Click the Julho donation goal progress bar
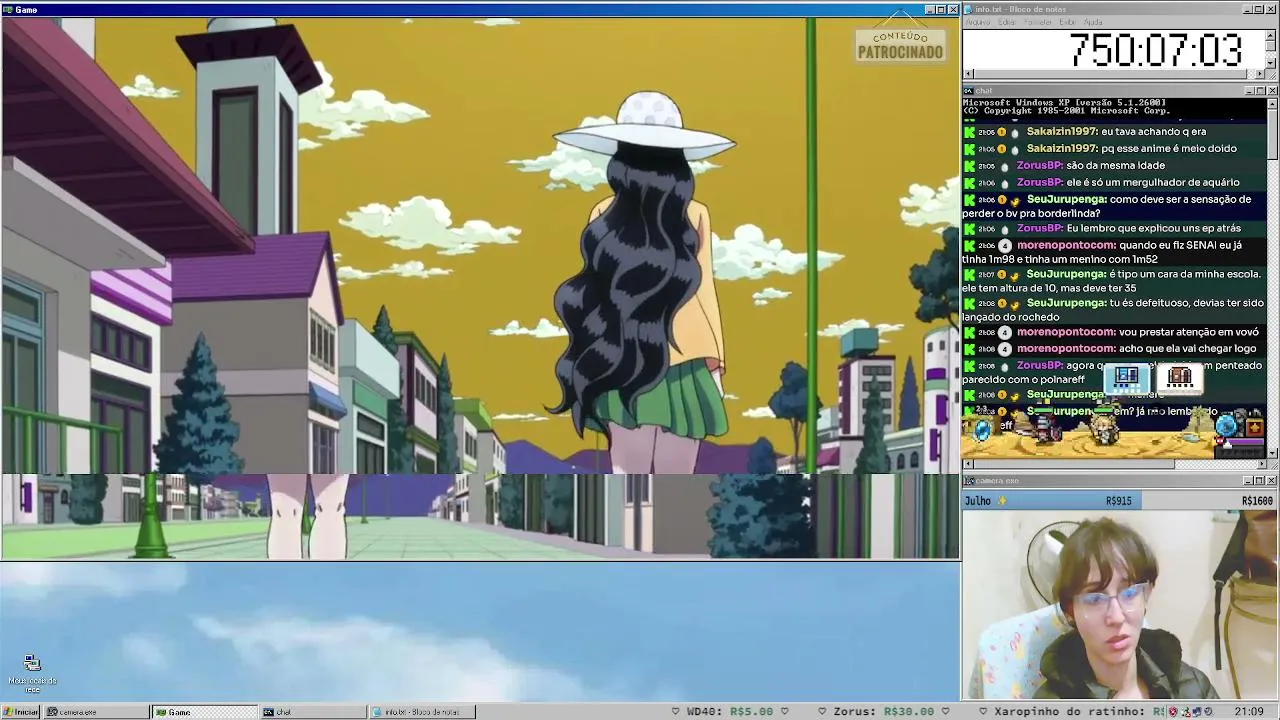Viewport: 1280px width, 720px height. point(1120,500)
